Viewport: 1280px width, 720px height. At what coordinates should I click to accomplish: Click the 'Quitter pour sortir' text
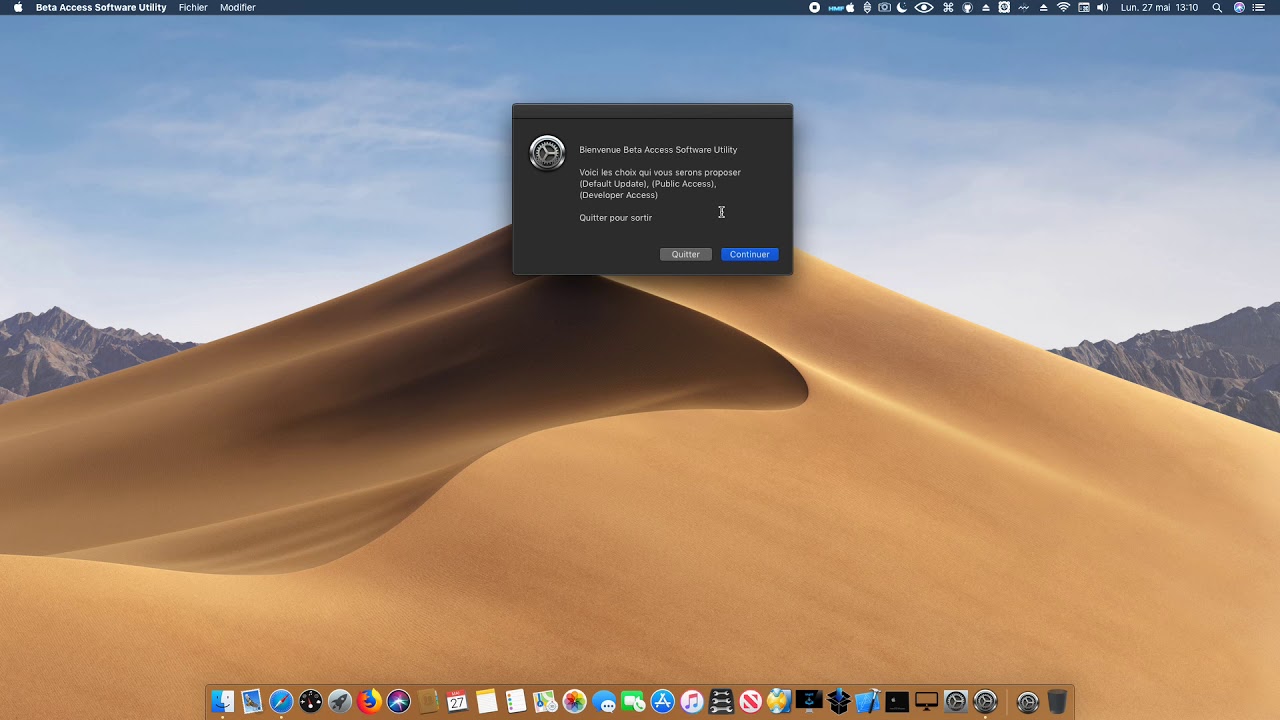tap(616, 218)
